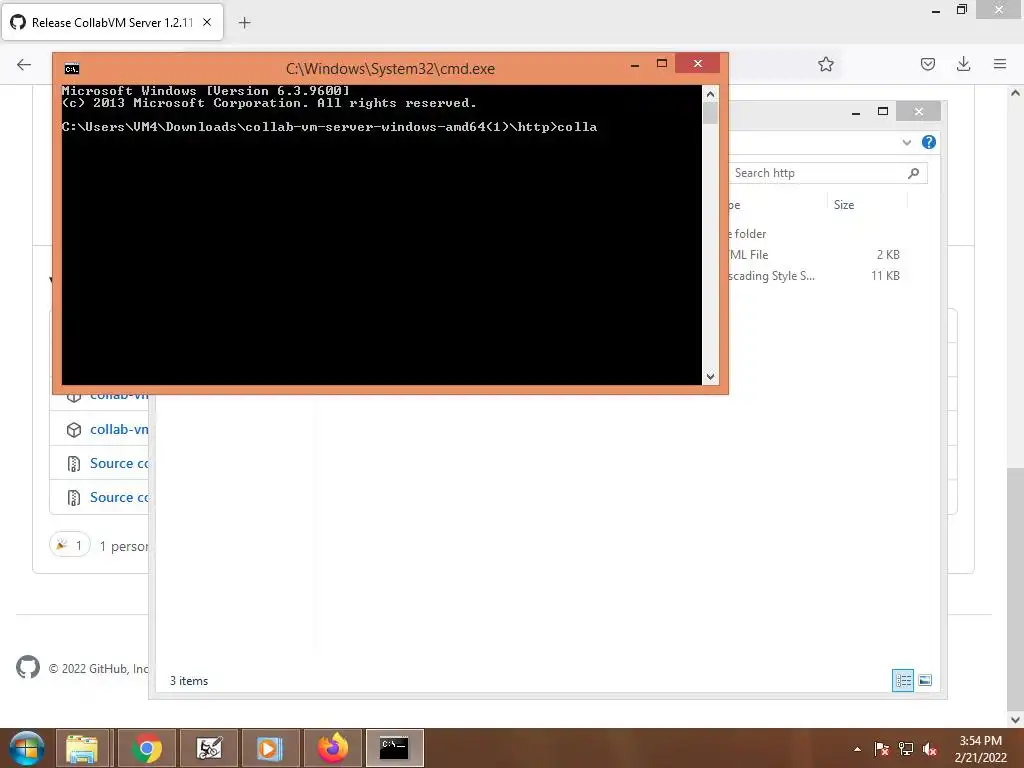
Task: Click package icon beside collab-vm link
Action: (74, 430)
